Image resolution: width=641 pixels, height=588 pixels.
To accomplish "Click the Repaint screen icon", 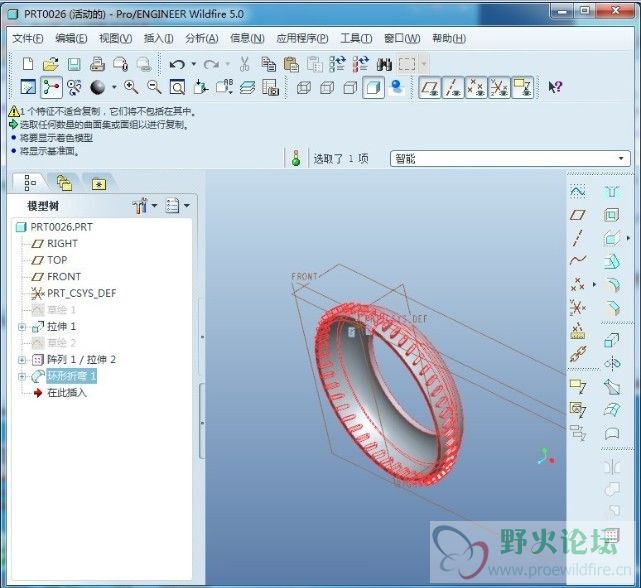I will click(x=28, y=87).
